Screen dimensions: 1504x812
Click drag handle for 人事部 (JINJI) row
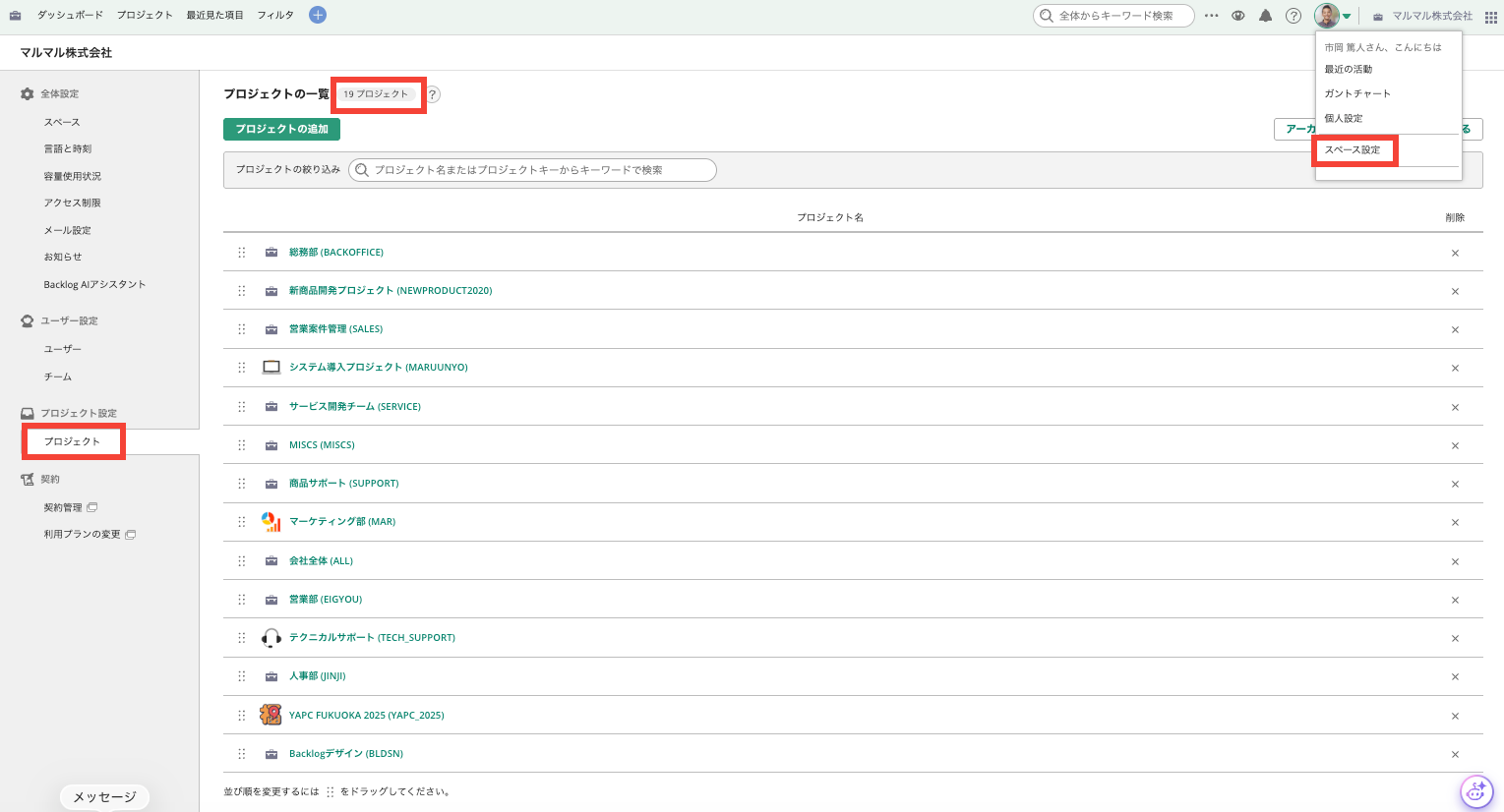[x=242, y=676]
